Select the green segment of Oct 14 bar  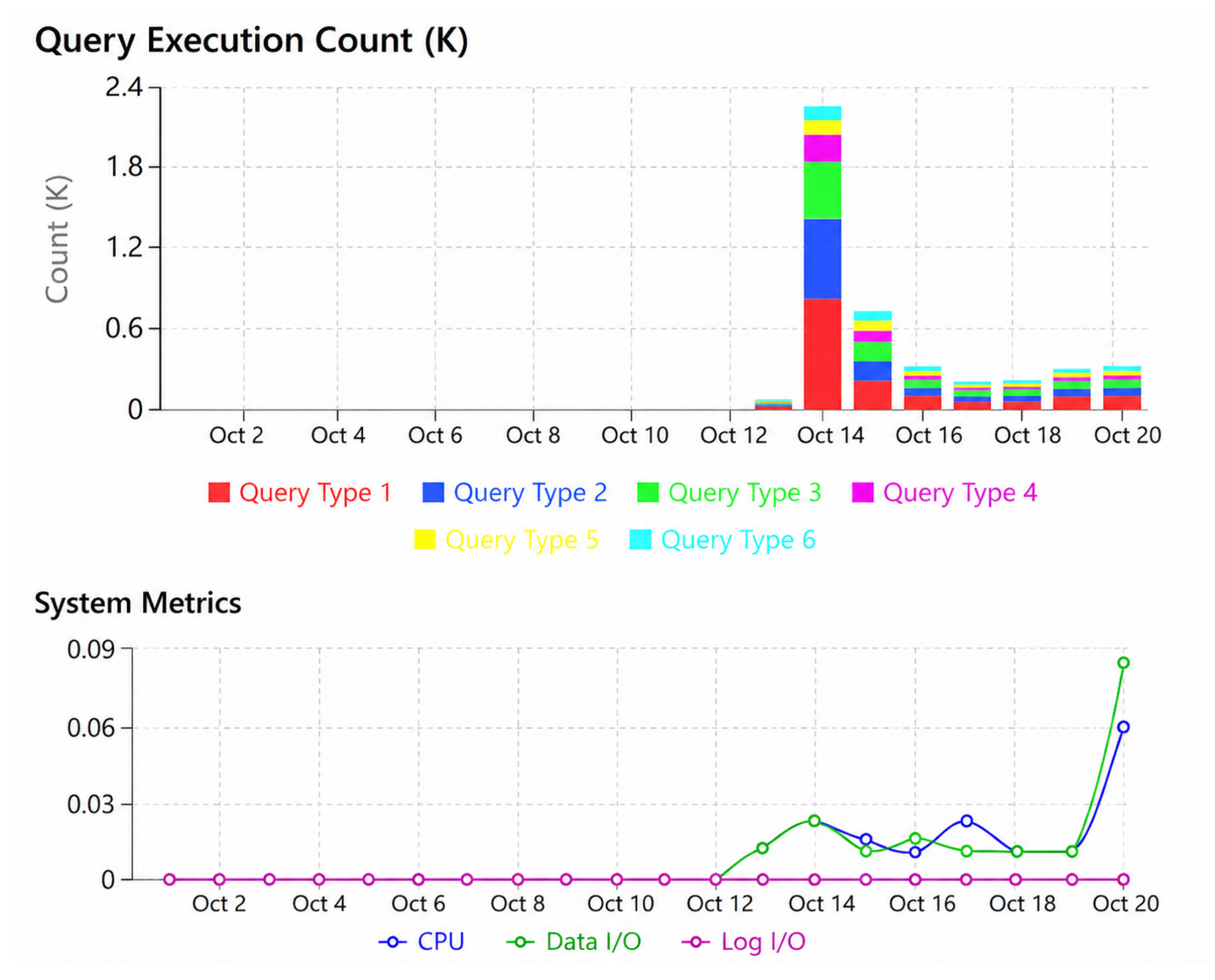pyautogui.click(x=822, y=190)
